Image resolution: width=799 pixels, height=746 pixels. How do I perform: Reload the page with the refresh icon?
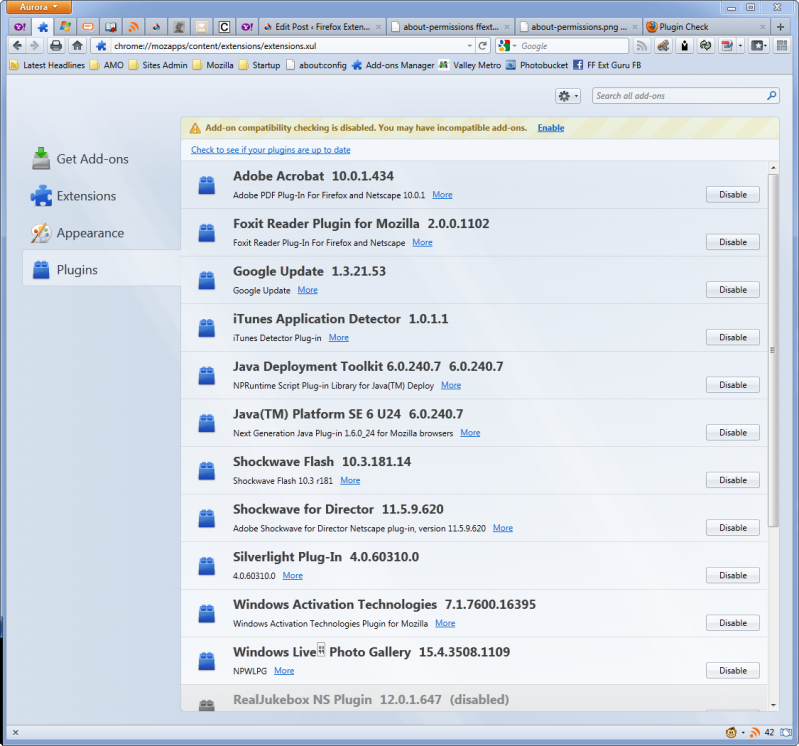[483, 46]
